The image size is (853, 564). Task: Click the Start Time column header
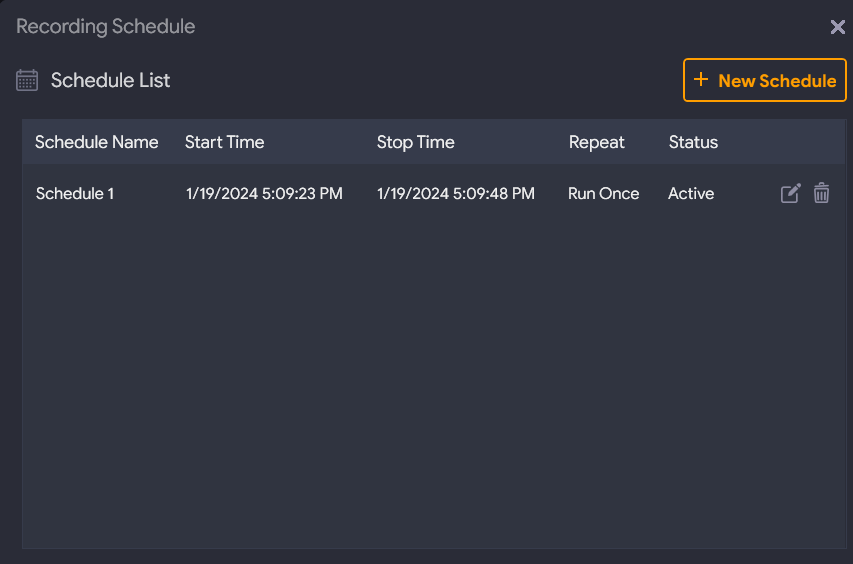click(224, 142)
